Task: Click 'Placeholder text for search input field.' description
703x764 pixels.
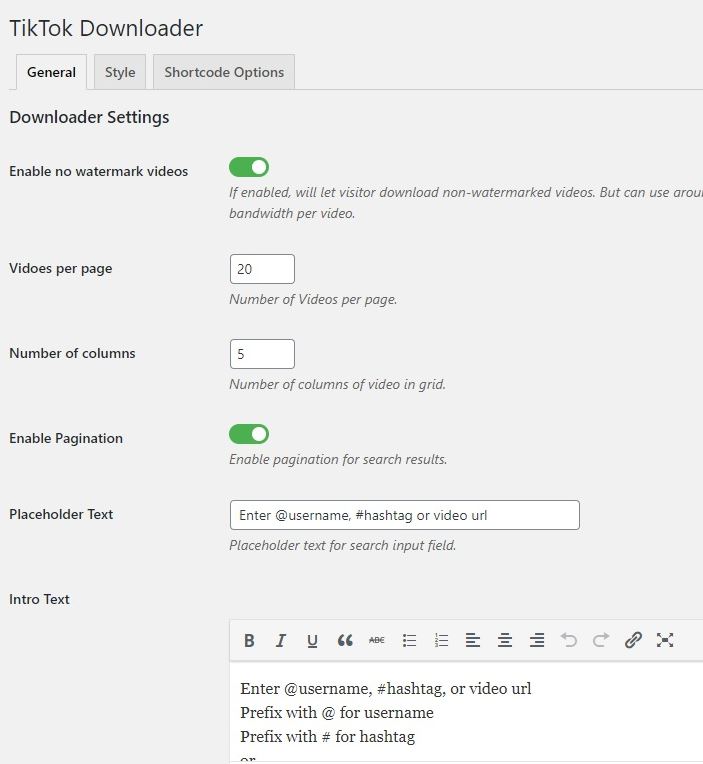Action: [342, 545]
